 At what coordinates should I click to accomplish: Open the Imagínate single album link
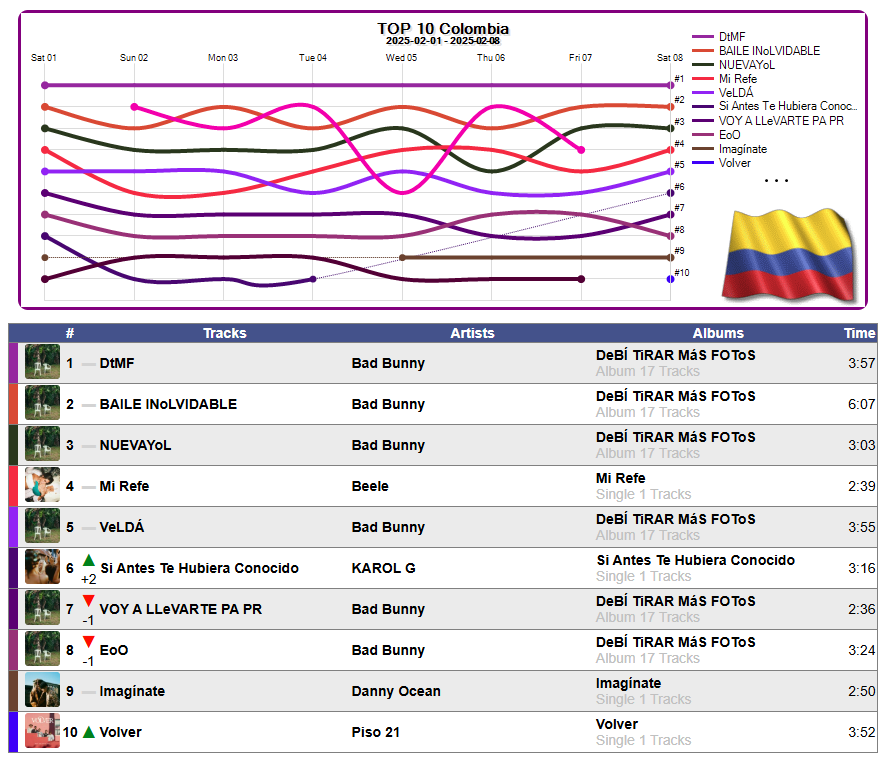tap(628, 684)
